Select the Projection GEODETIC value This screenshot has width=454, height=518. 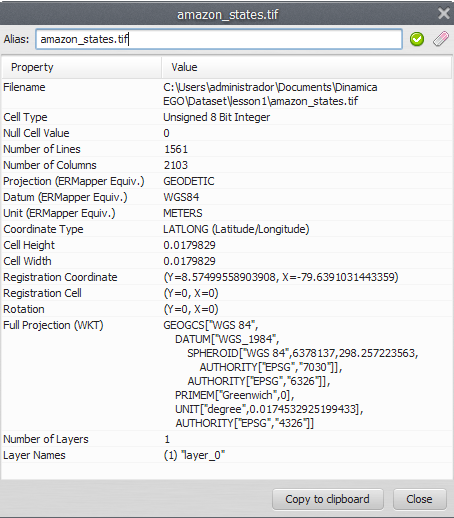189,181
